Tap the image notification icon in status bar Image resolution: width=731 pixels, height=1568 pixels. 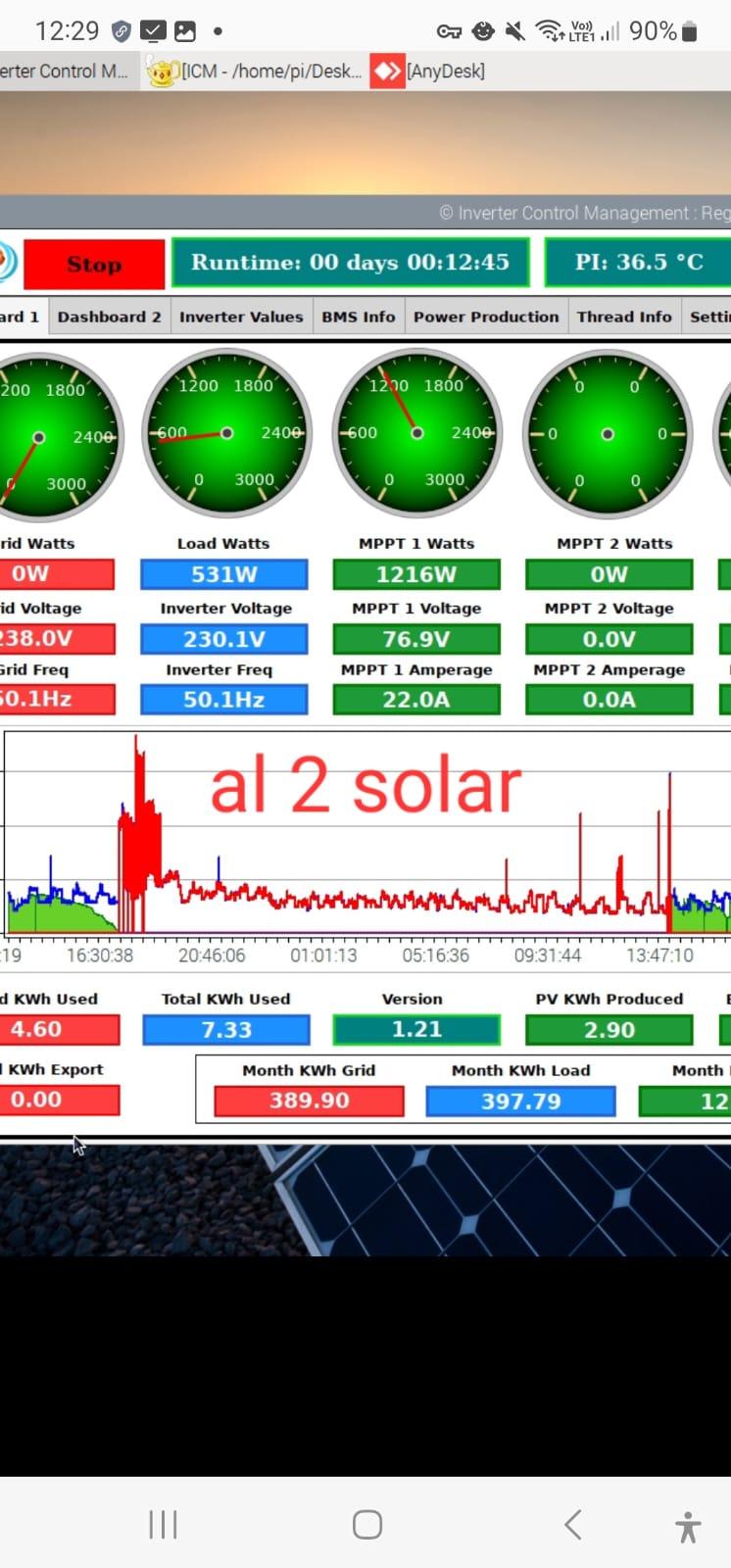click(x=184, y=31)
